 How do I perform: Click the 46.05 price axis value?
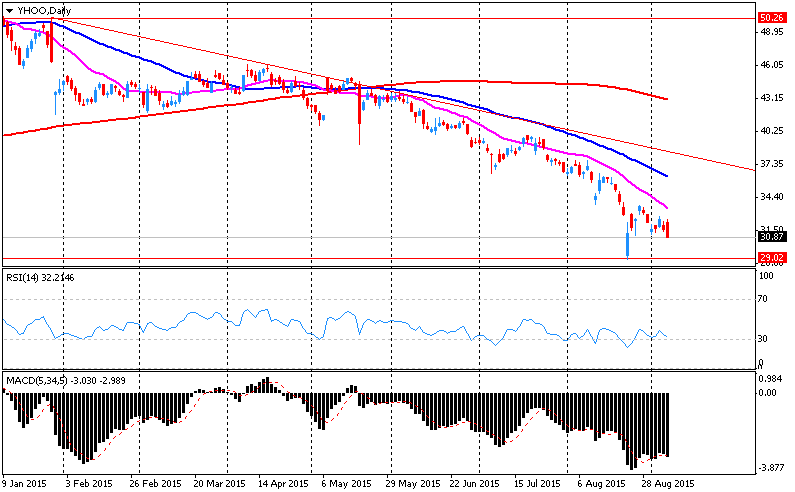(772, 65)
